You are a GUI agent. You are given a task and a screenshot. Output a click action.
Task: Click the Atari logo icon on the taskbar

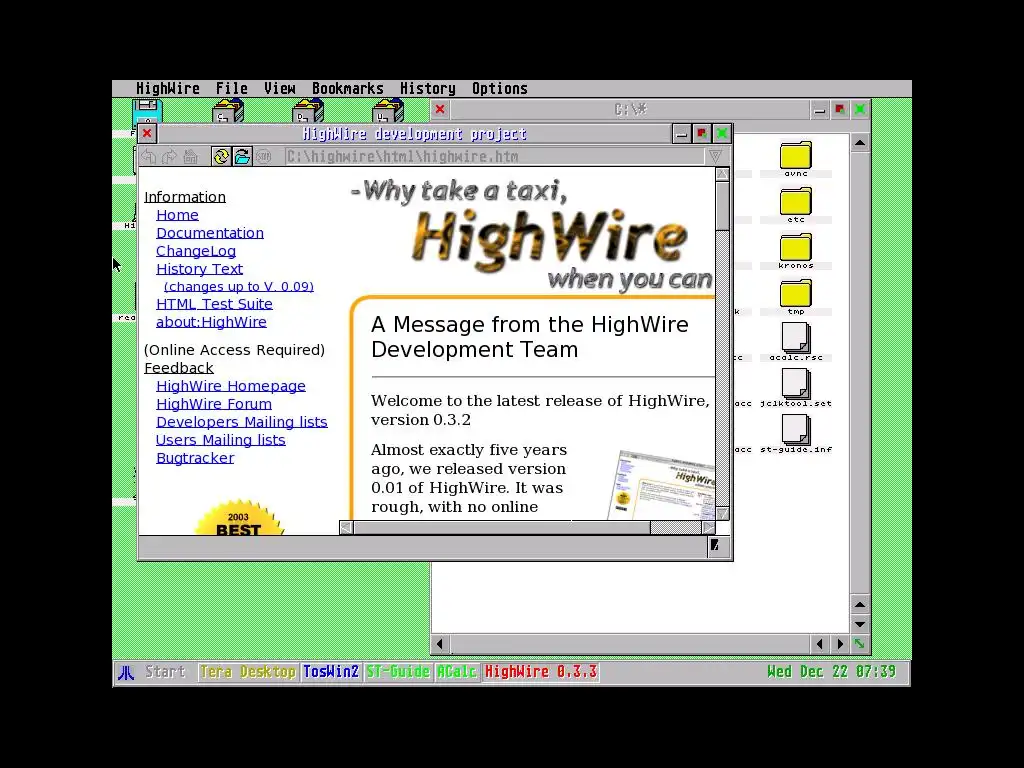[x=125, y=672]
